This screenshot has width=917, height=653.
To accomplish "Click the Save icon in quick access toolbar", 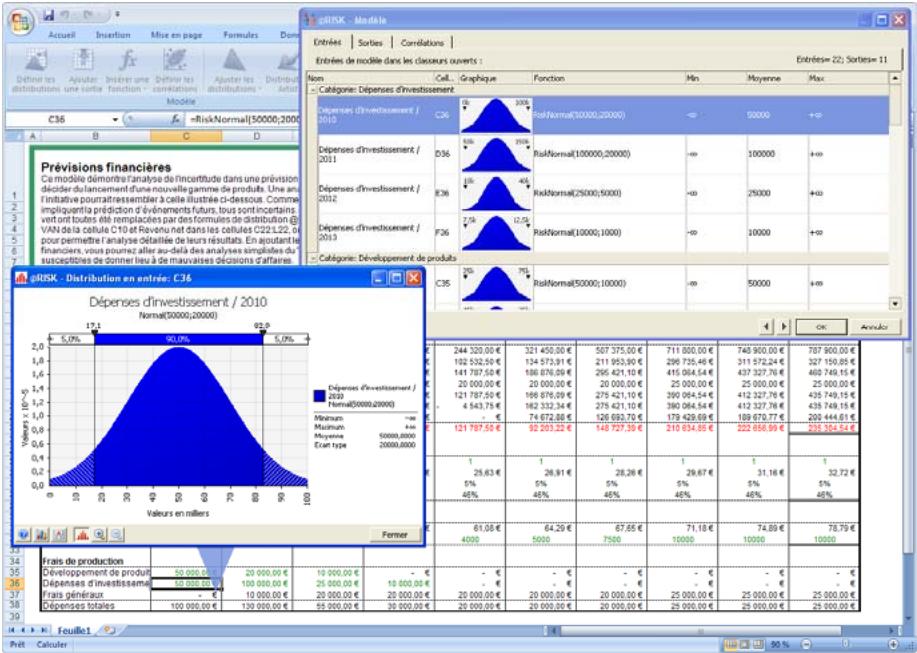I will point(48,14).
